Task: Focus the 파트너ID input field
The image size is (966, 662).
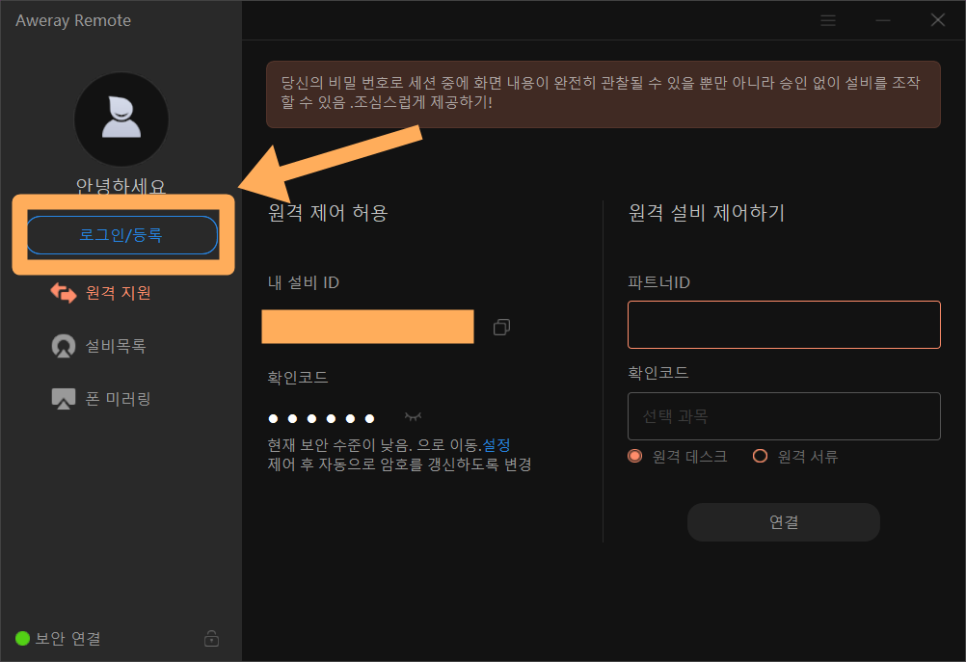Action: (784, 325)
